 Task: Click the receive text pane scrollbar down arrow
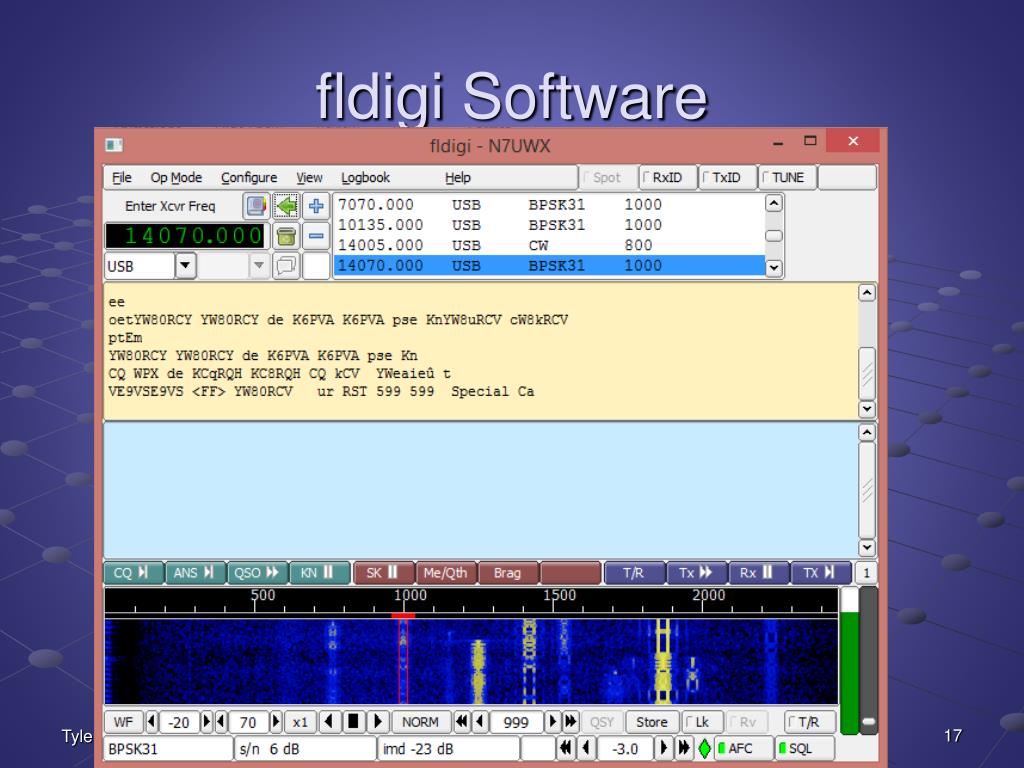point(867,409)
